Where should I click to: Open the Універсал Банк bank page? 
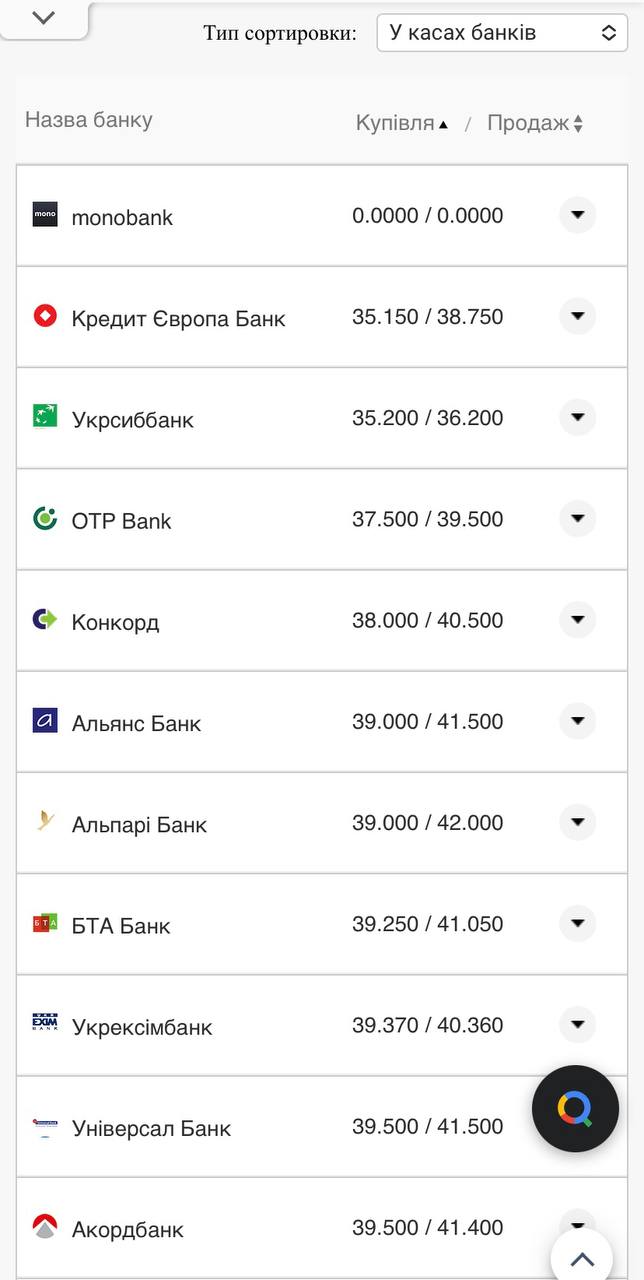(x=151, y=1127)
